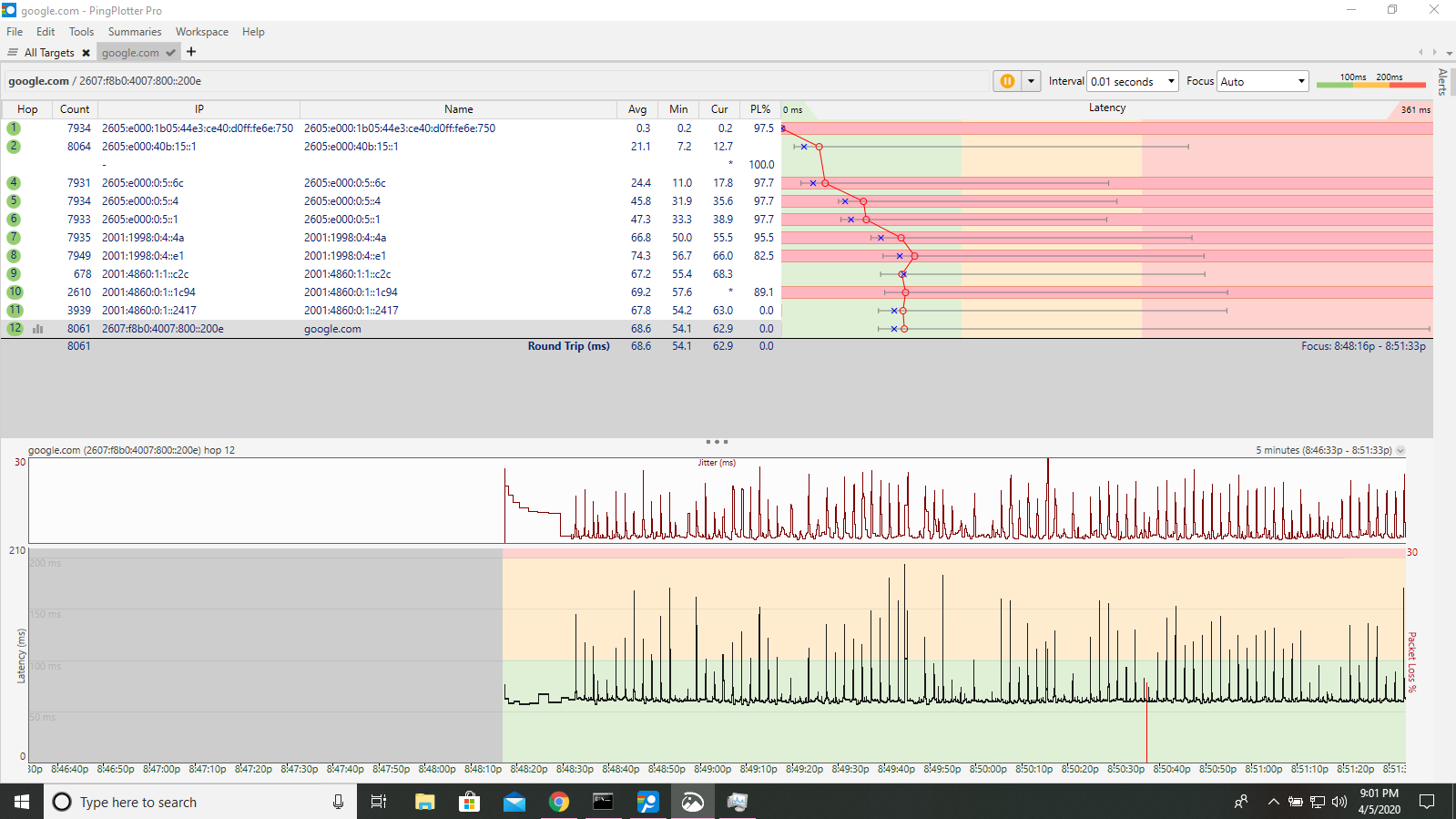Open the Workspace menu
Screen dimensions: 1456x819
[x=201, y=32]
